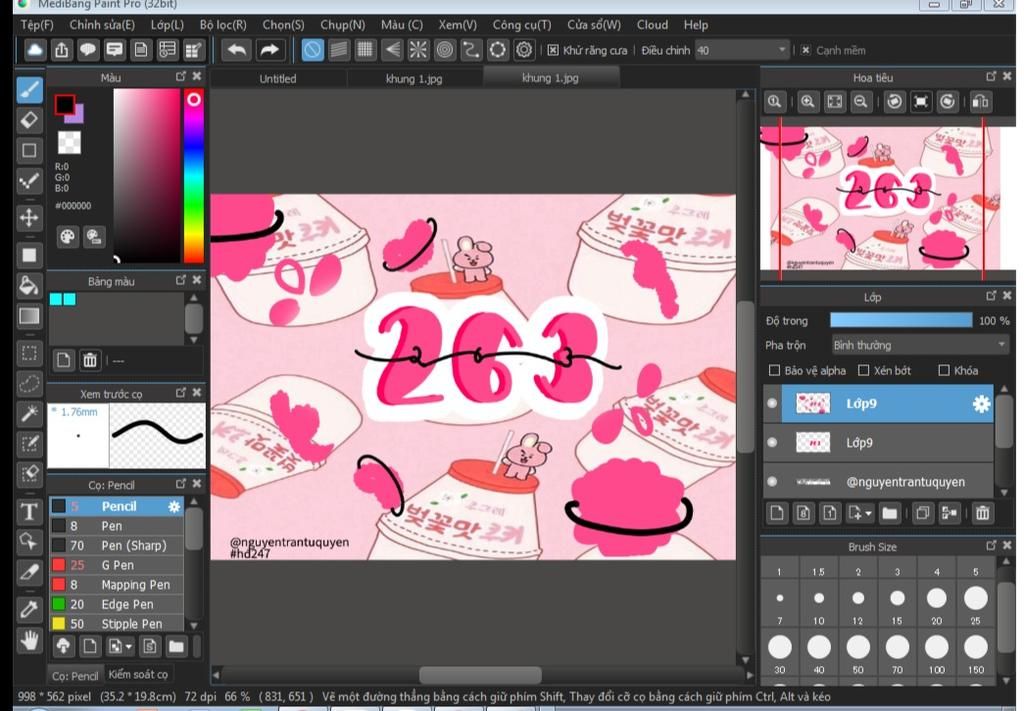Enable the Cạnh mềm checkbox
The height and width of the screenshot is (711, 1024).
click(x=806, y=50)
